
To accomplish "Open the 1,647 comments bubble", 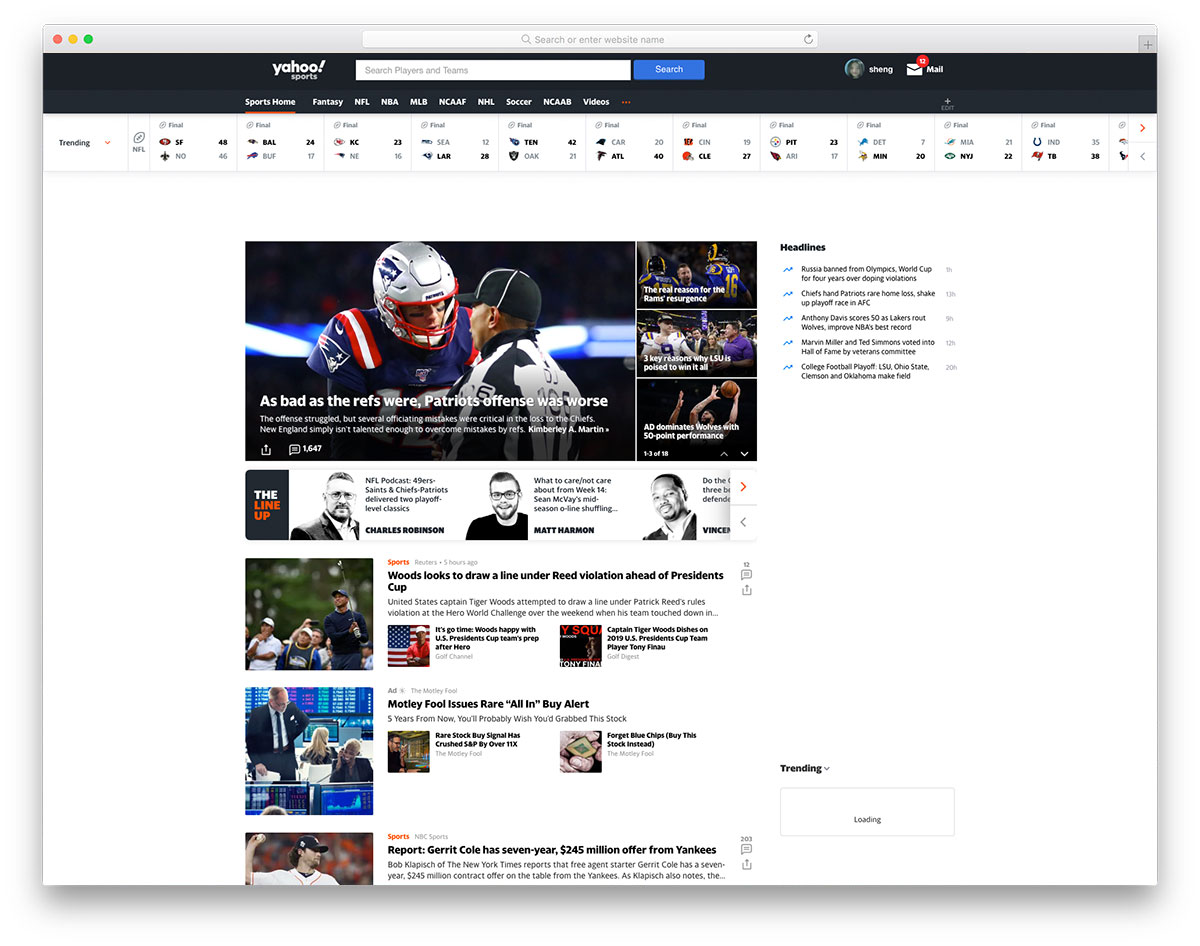I will point(303,449).
